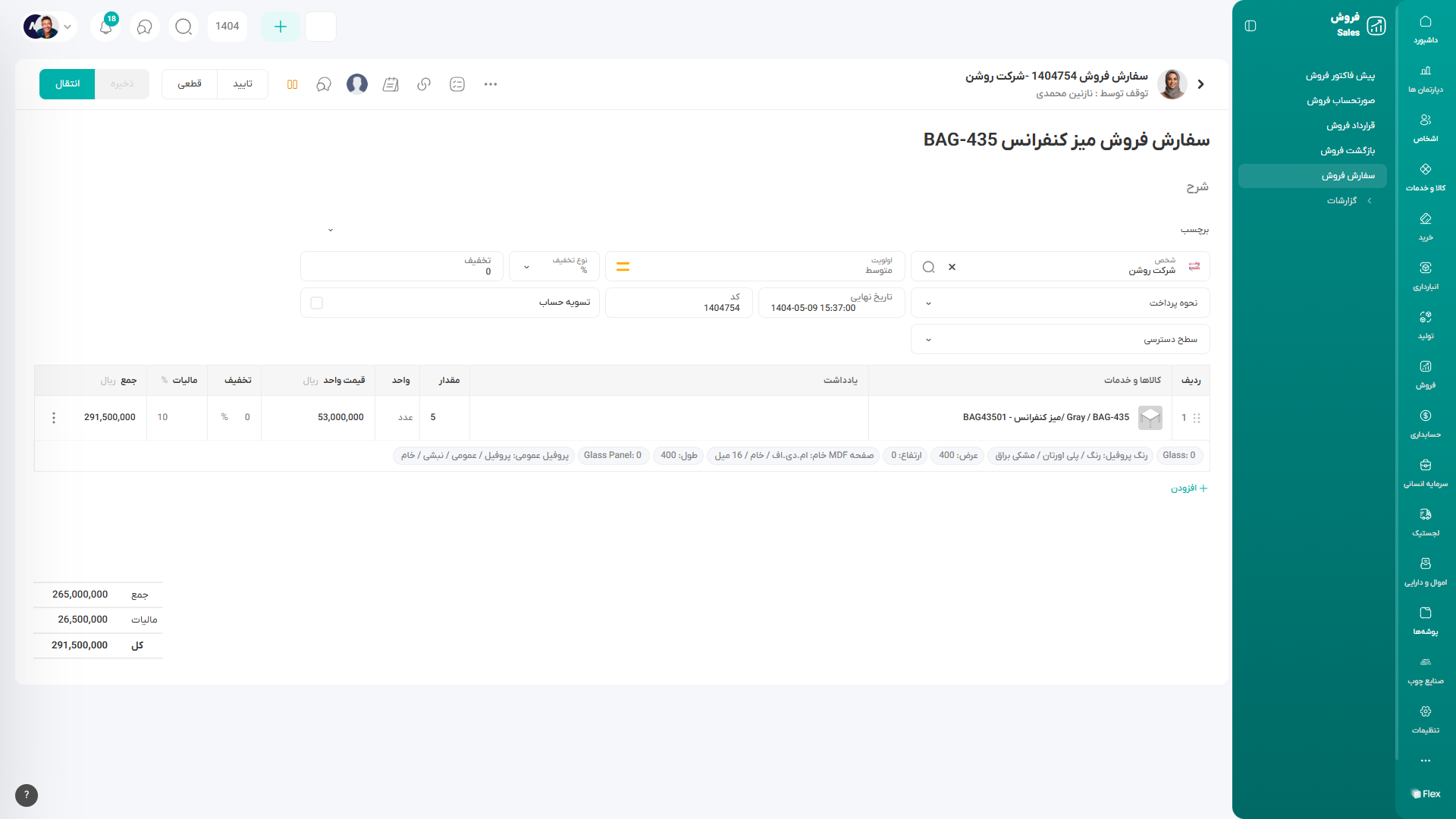Open قرارداد فروش in sales menu
Image resolution: width=1456 pixels, height=819 pixels.
pyautogui.click(x=1350, y=126)
